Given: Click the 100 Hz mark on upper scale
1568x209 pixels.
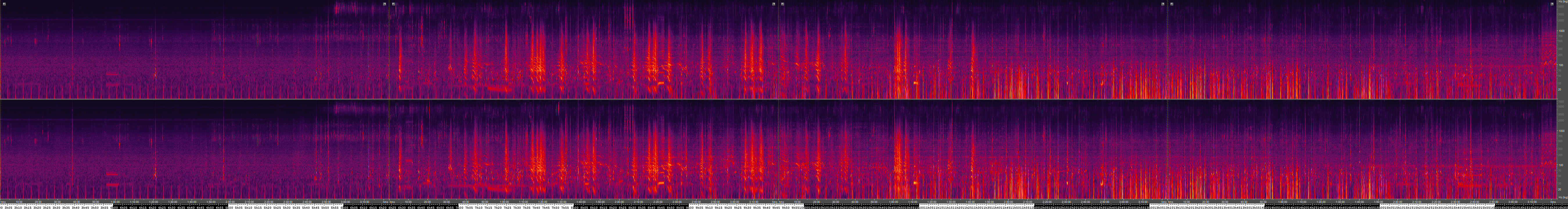Looking at the screenshot, I should (x=1562, y=65).
